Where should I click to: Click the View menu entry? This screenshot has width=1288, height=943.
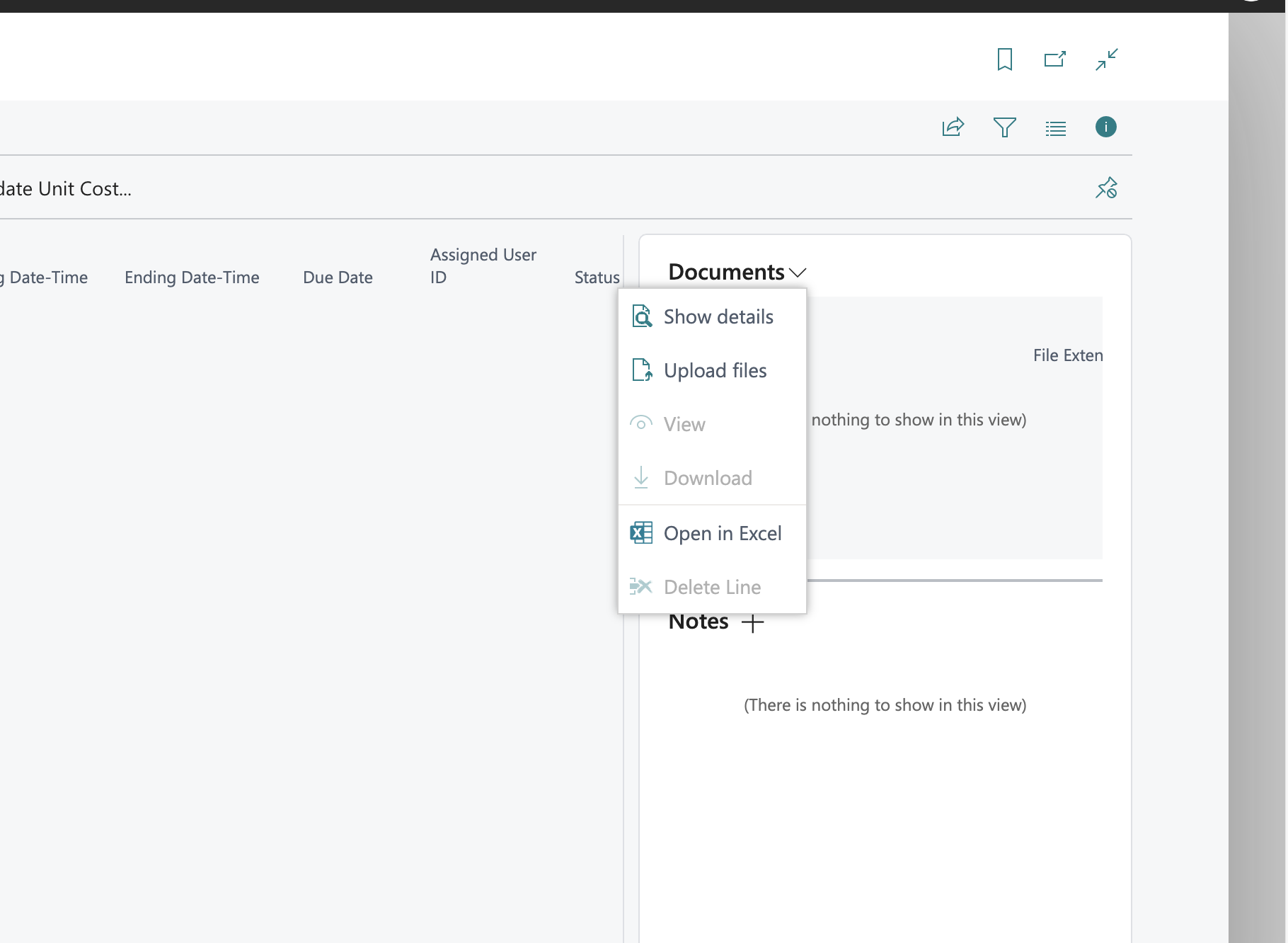712,424
